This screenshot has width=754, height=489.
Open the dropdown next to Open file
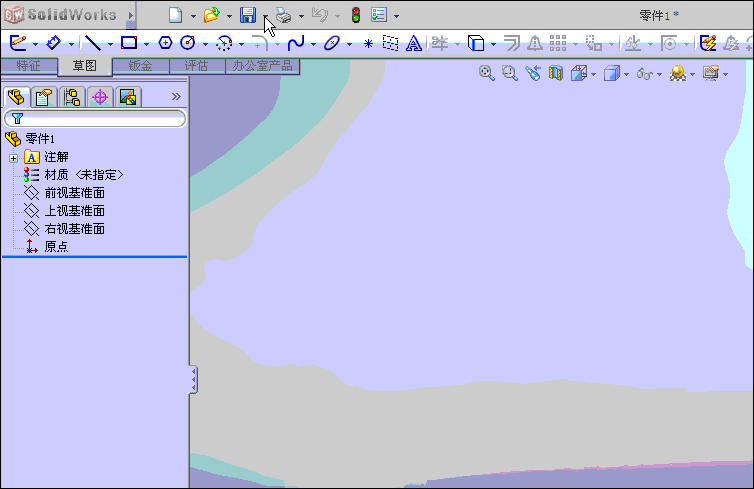229,16
